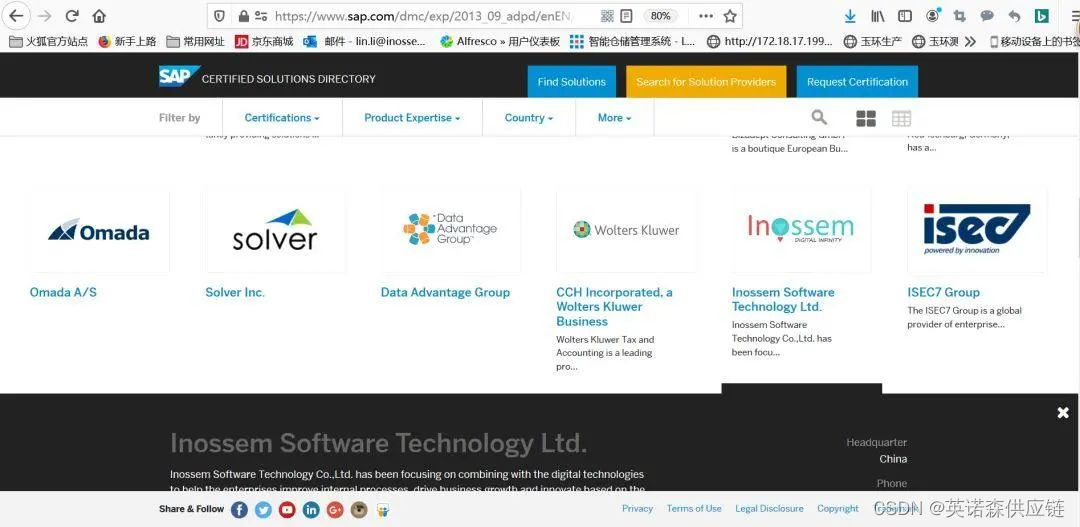Open the 智能仓储管理系统 bookmark
1080x527 pixels.
(633, 41)
